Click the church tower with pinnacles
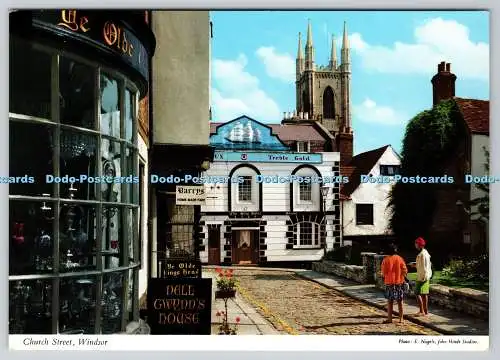This screenshot has width=500, height=360. (324, 77)
